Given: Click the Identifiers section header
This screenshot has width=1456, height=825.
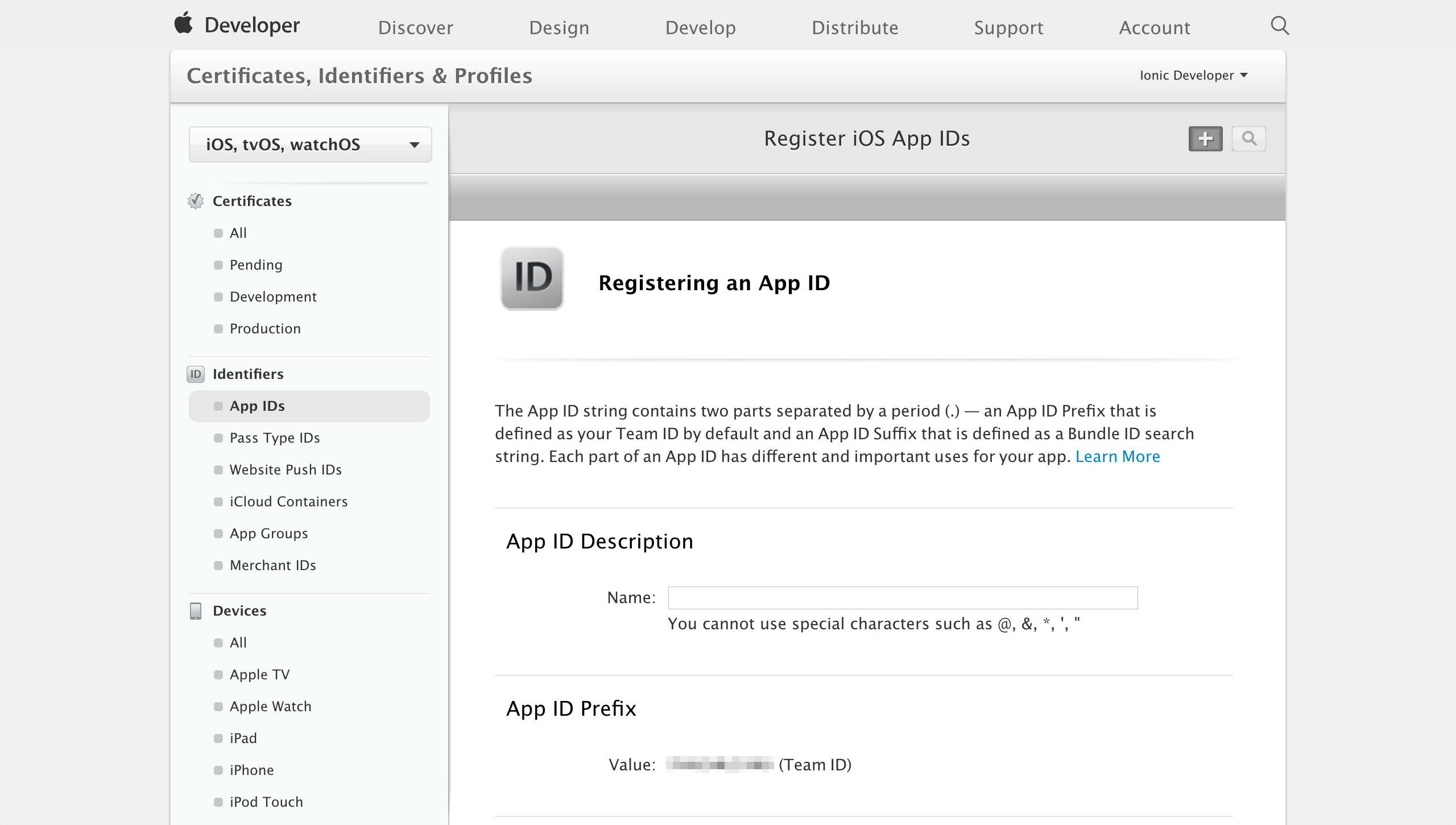Looking at the screenshot, I should point(248,374).
